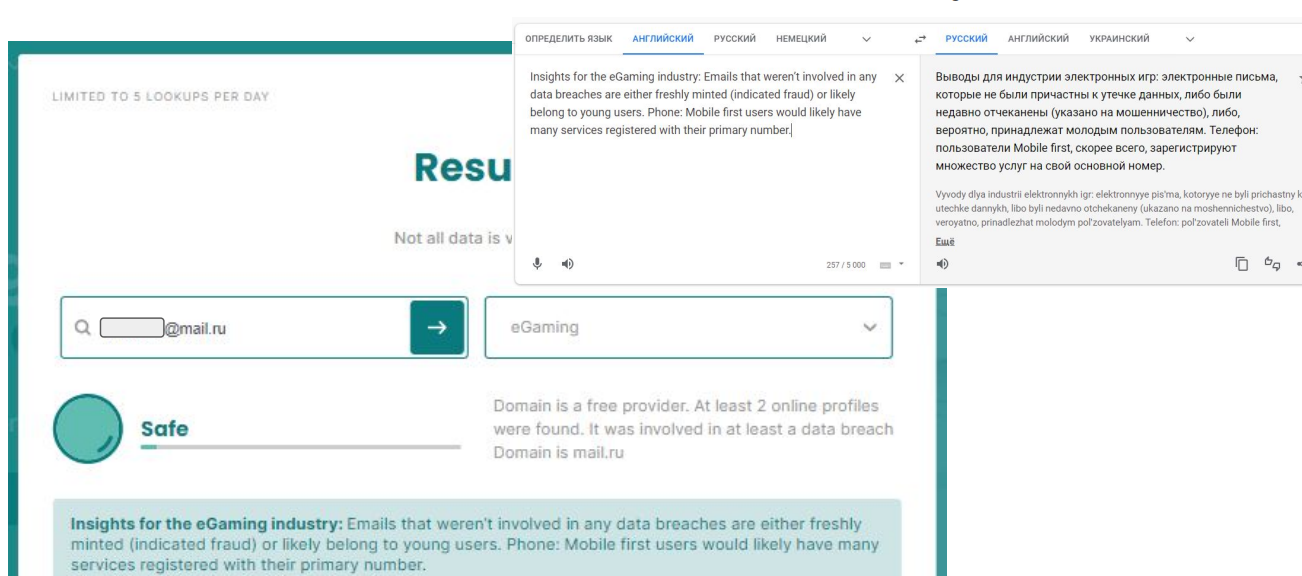Expand more source languages chevron
The width and height of the screenshot is (1302, 576).
point(866,39)
